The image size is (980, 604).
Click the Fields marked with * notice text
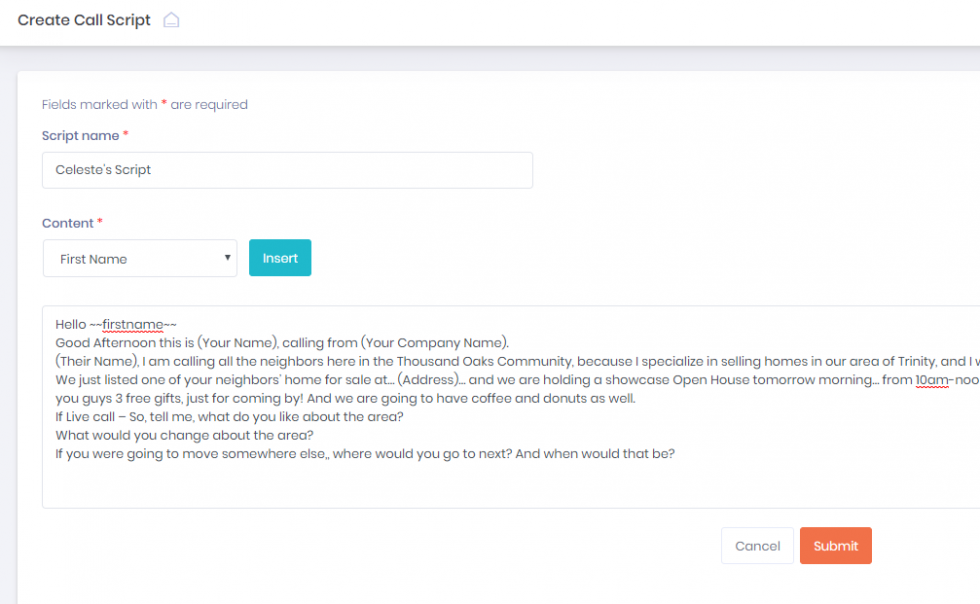[143, 104]
